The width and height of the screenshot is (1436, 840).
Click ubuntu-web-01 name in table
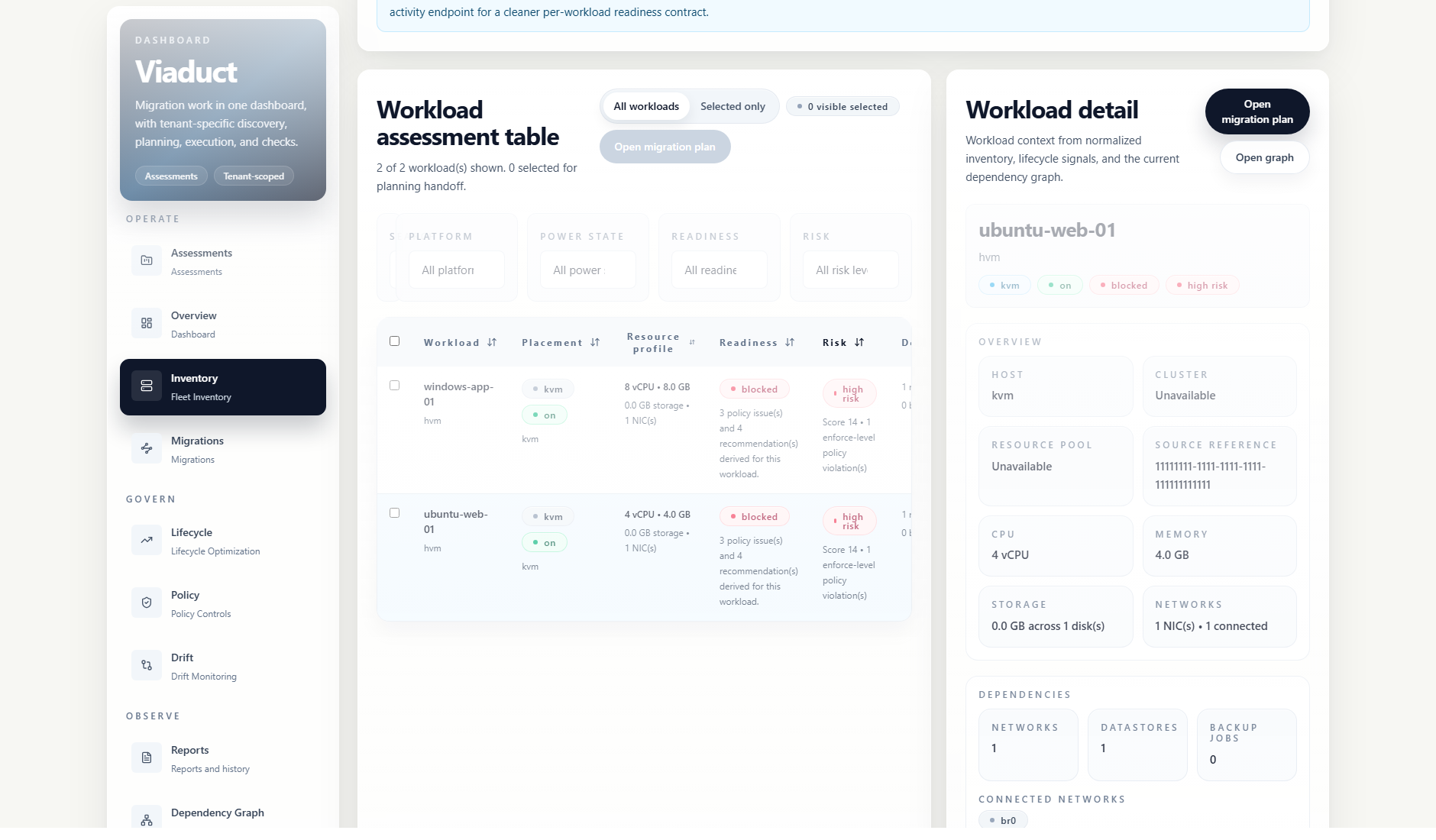(x=455, y=522)
